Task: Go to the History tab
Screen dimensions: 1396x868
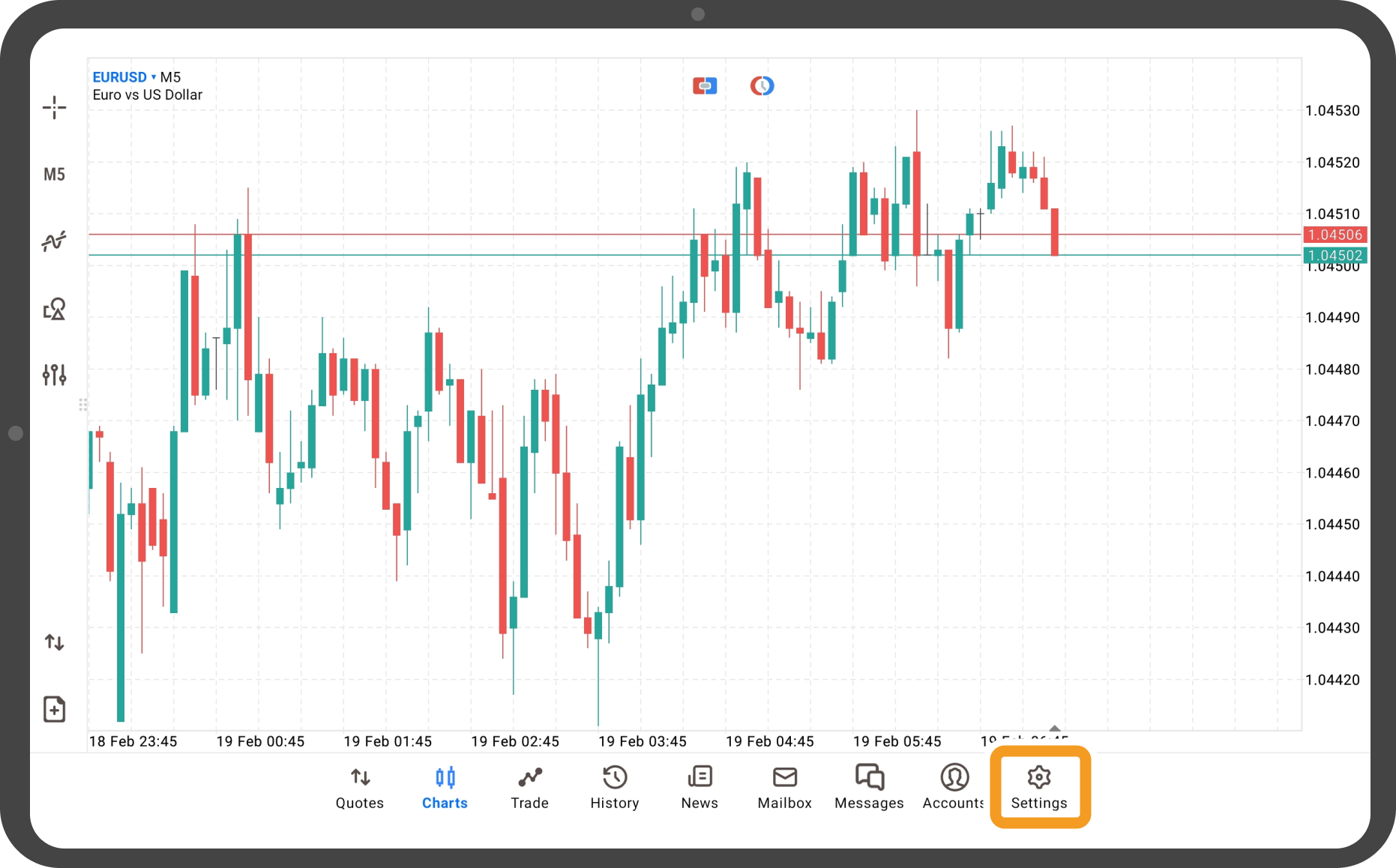Action: (x=615, y=787)
